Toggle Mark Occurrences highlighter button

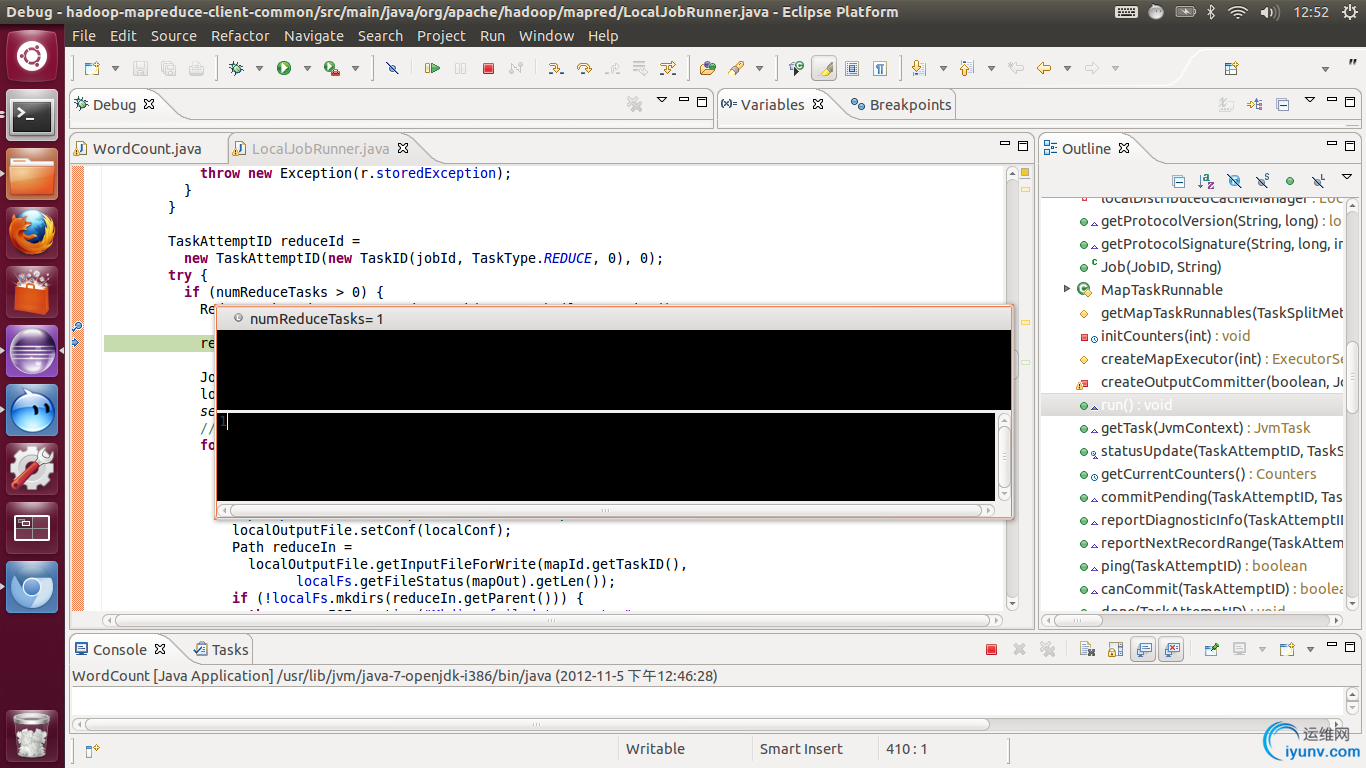point(824,68)
